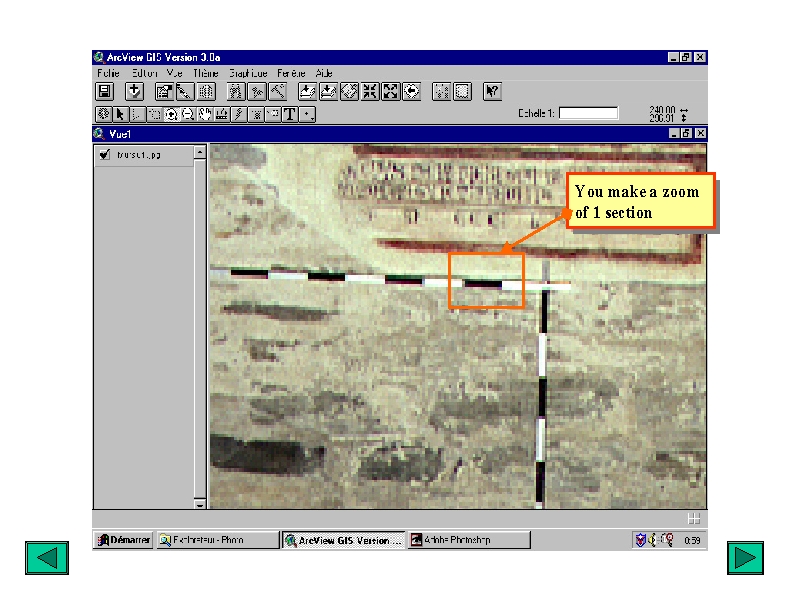Click Zoom to Previous Extent icon
Image resolution: width=800 pixels, height=600 pixels.
(x=412, y=92)
